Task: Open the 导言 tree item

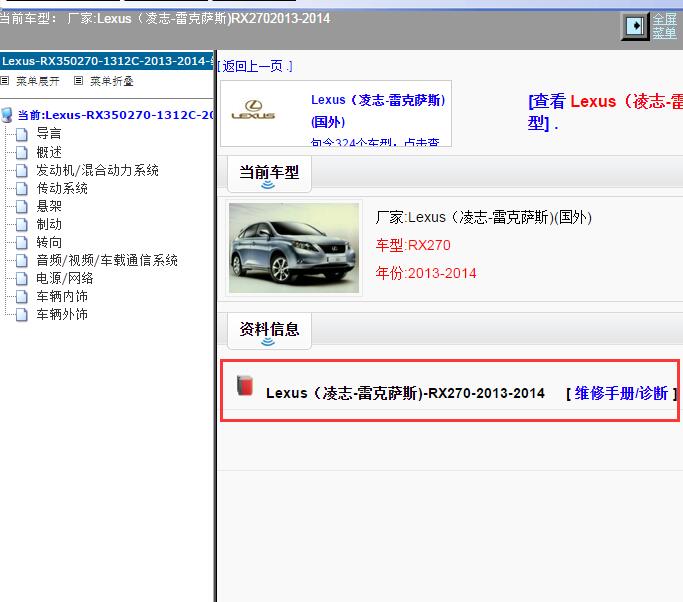Action: pos(49,133)
